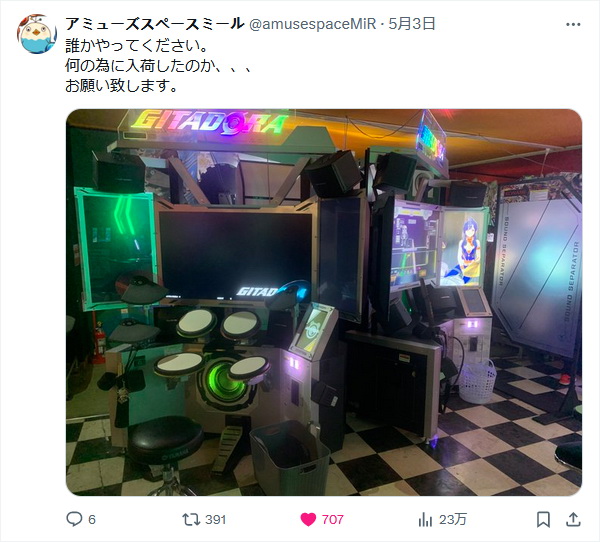Click the rainbow GITADORA sign in photo
The image size is (600, 542).
pyautogui.click(x=210, y=122)
